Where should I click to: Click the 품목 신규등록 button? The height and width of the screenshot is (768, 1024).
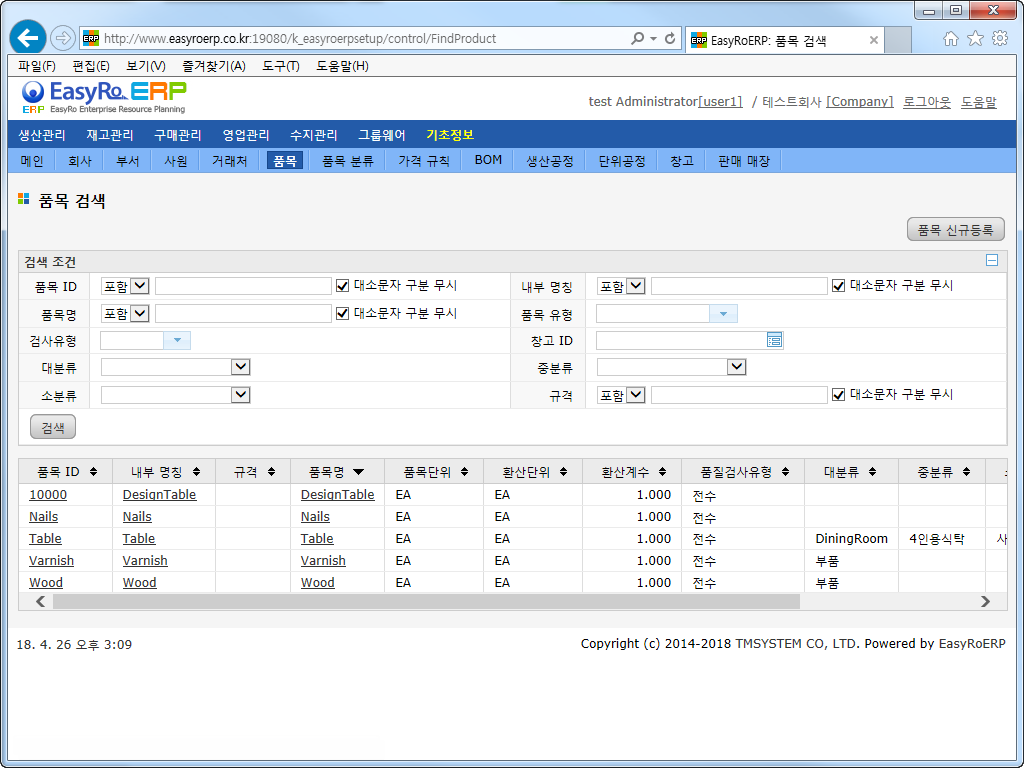[955, 230]
